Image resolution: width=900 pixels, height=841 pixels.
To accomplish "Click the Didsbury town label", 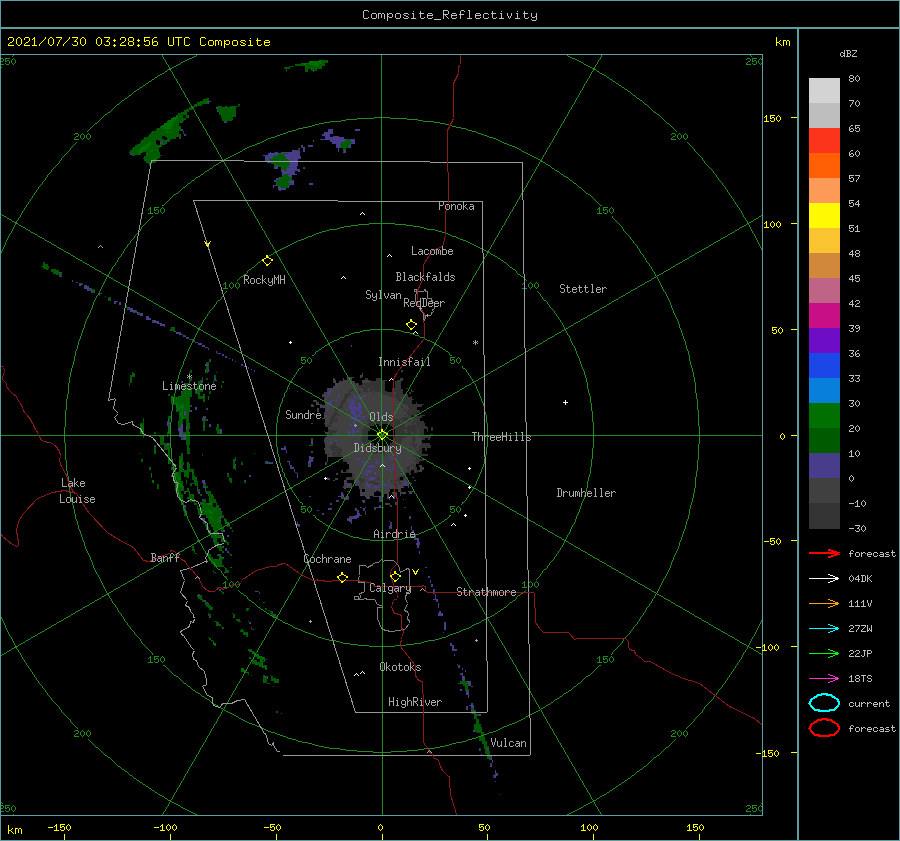I will click(x=377, y=448).
